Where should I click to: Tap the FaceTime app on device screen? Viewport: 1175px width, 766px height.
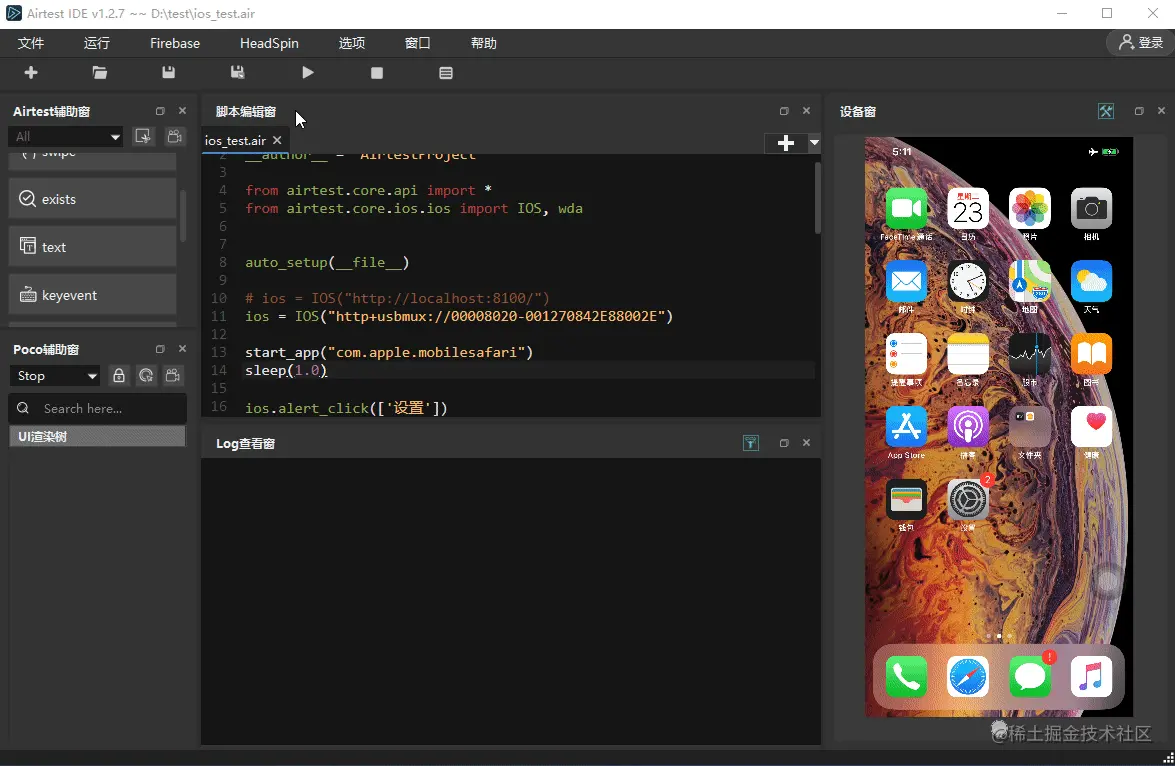coord(906,208)
